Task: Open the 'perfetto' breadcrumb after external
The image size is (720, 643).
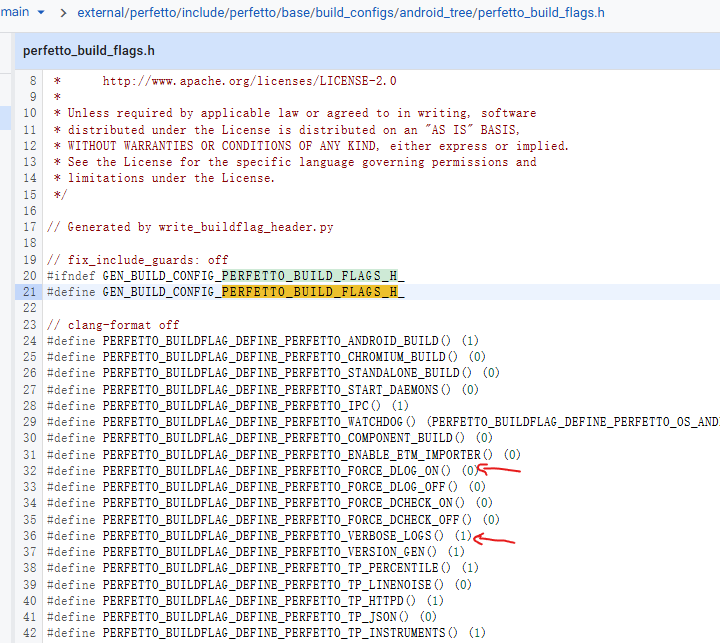Action: point(154,13)
